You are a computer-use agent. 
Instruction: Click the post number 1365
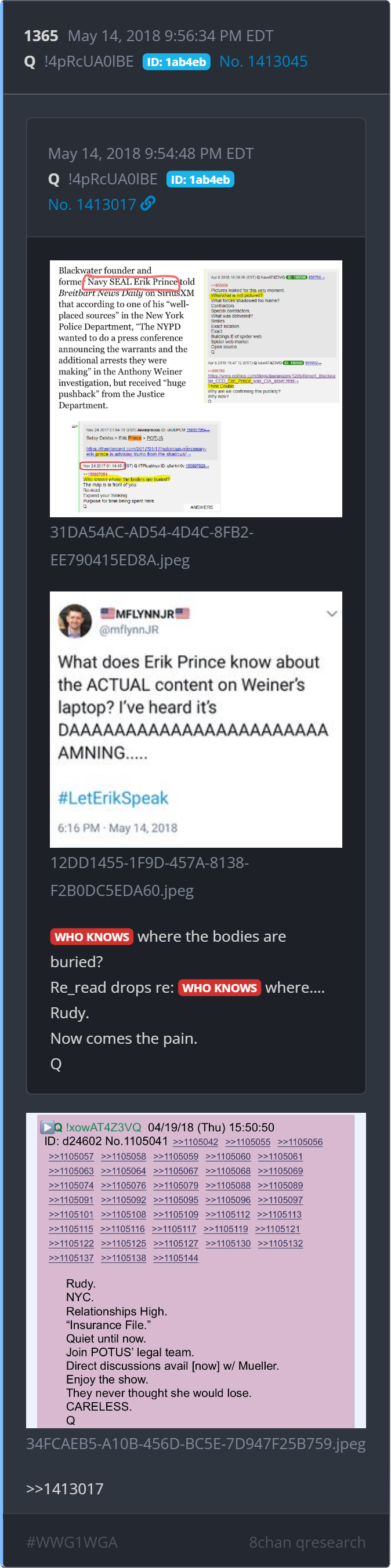click(41, 36)
